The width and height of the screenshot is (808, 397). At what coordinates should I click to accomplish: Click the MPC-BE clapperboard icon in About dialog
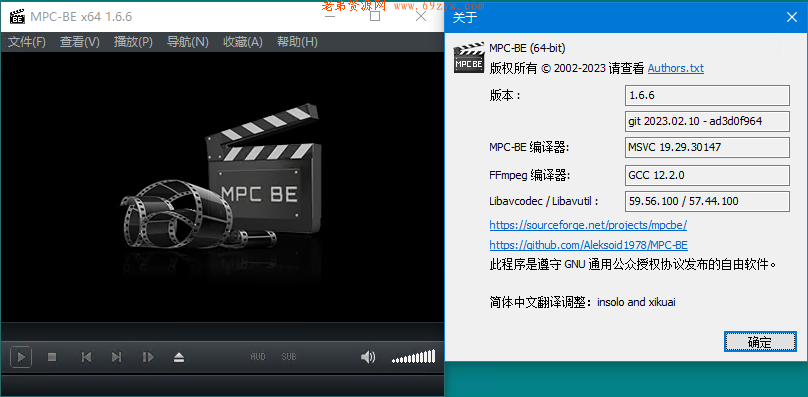tap(468, 58)
